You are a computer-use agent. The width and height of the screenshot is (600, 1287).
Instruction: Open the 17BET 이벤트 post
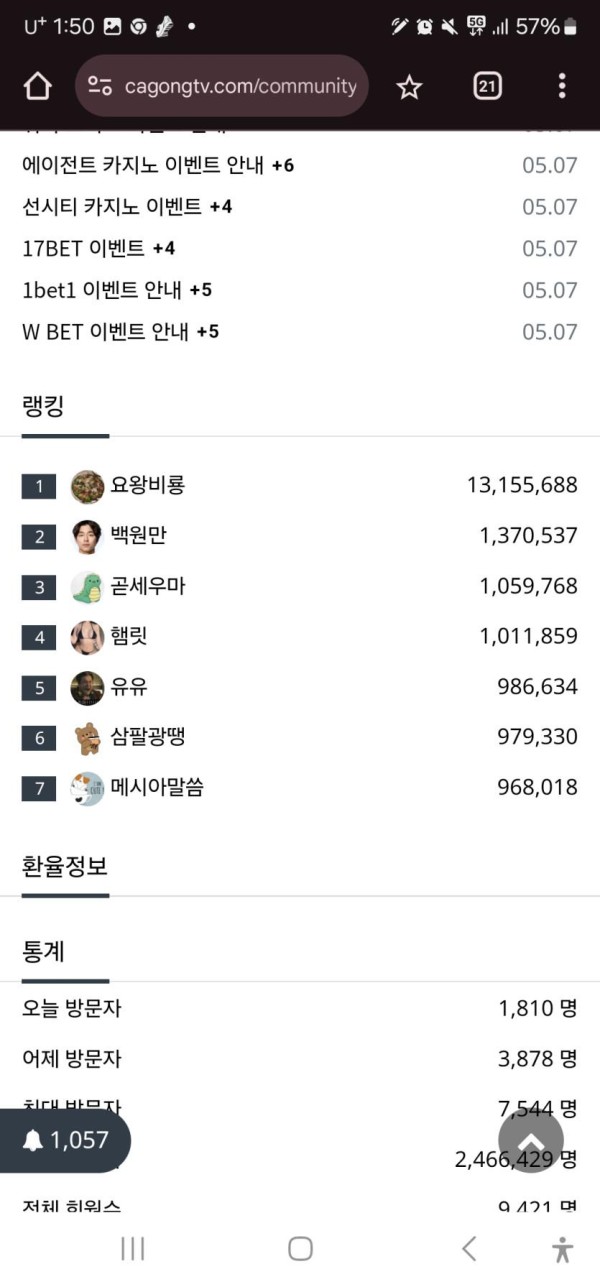pyautogui.click(x=98, y=248)
